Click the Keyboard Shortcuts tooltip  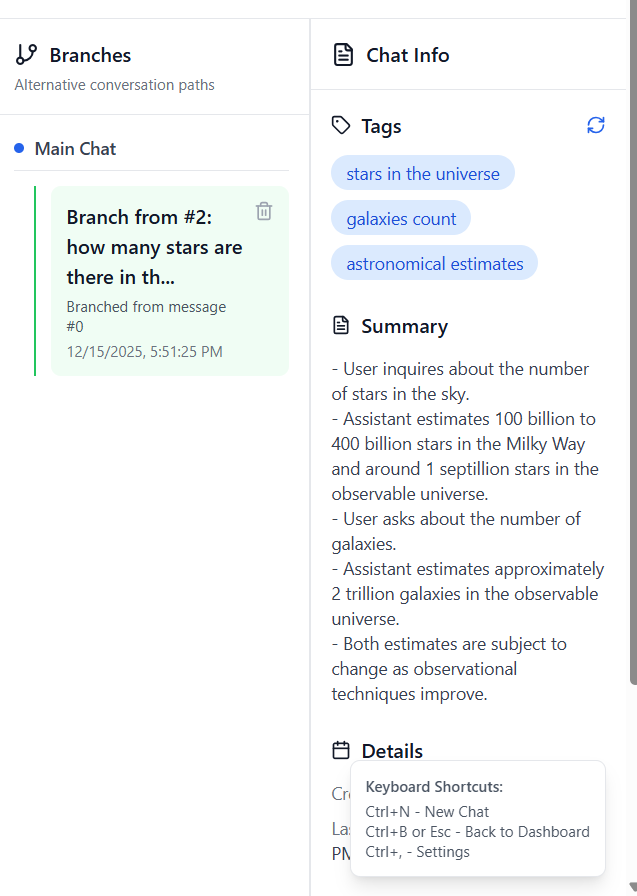click(x=477, y=818)
